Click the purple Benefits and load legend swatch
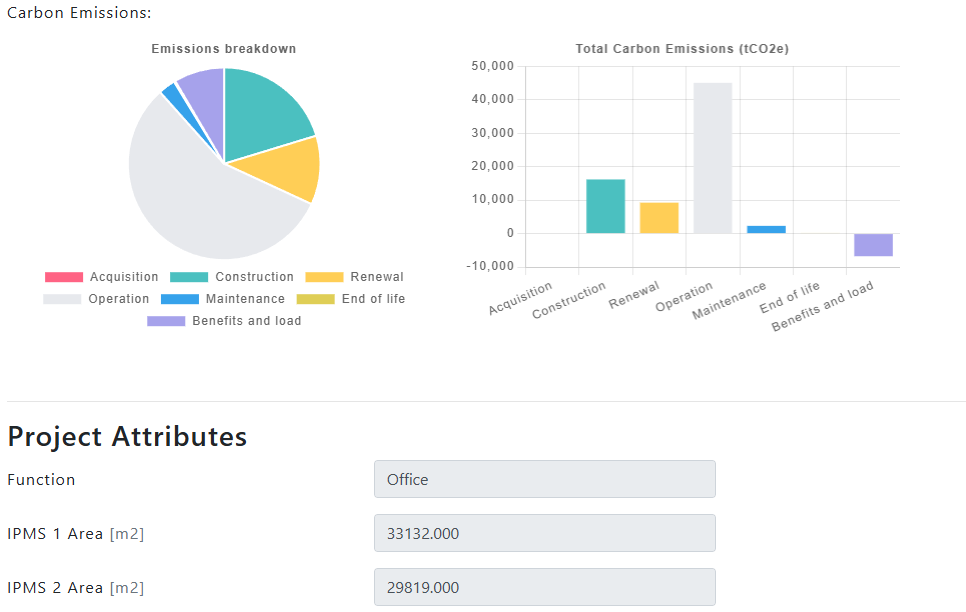Image resolution: width=966 pixels, height=612 pixels. tap(165, 320)
